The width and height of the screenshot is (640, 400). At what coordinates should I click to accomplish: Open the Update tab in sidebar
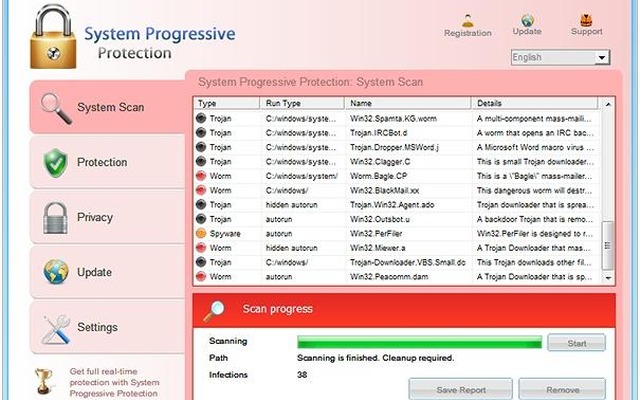click(107, 272)
